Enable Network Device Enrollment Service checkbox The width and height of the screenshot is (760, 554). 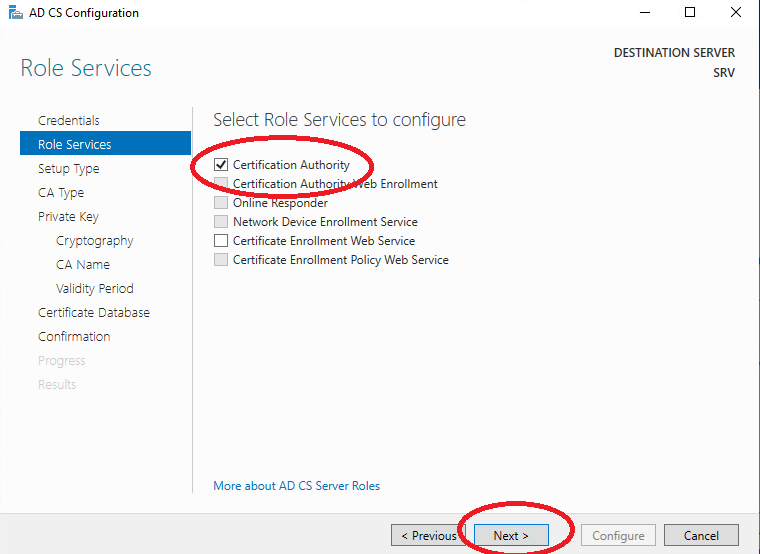(221, 222)
